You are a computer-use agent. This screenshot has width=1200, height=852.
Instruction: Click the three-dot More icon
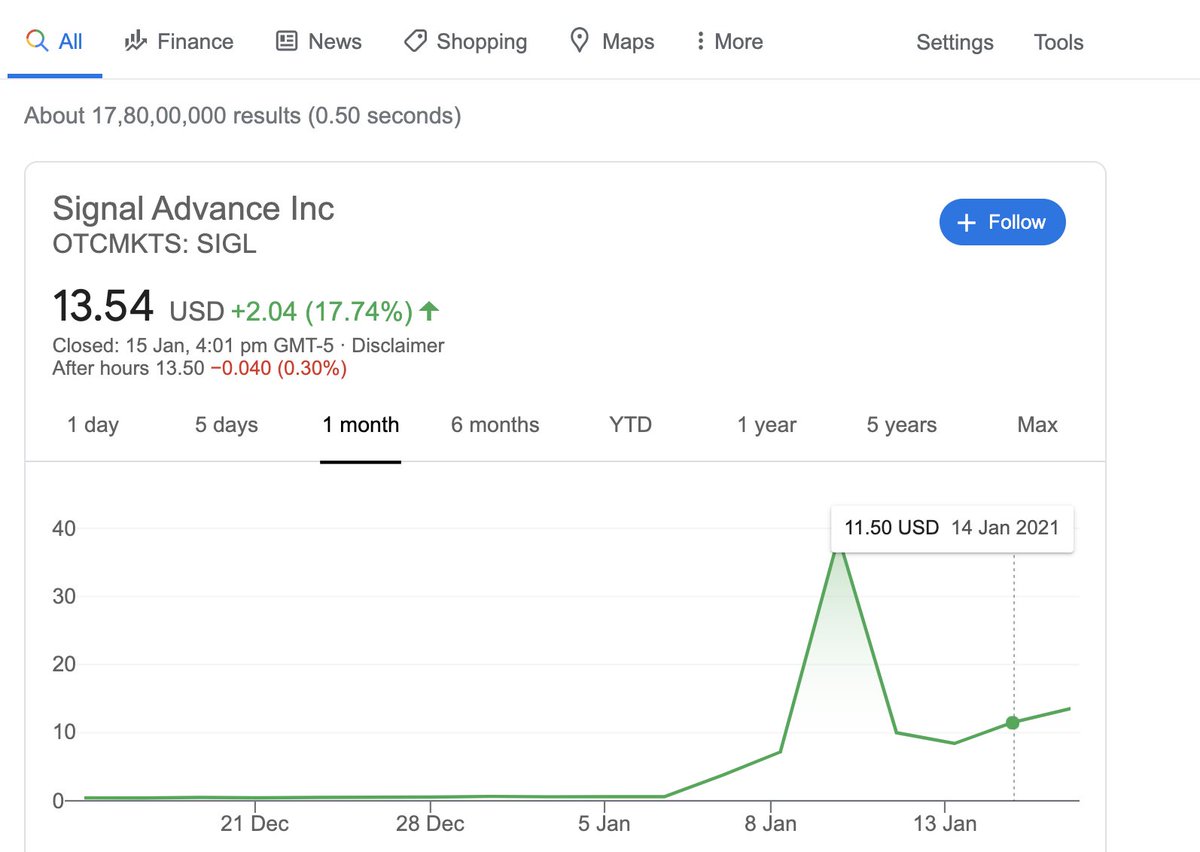[701, 41]
